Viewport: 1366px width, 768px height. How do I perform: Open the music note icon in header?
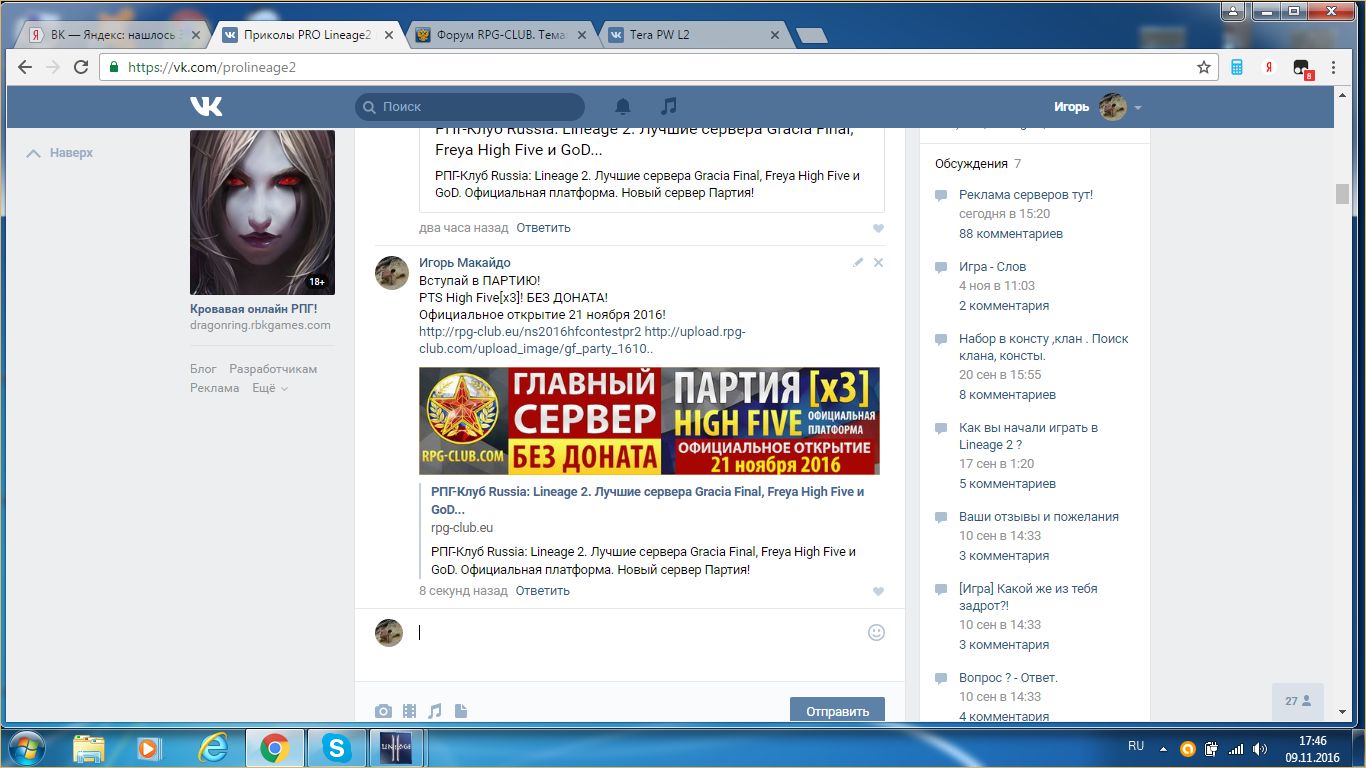pos(669,107)
